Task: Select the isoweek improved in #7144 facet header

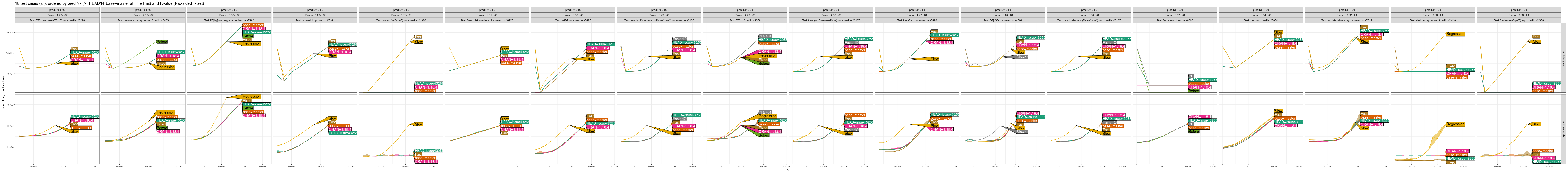Action: (x=315, y=20)
